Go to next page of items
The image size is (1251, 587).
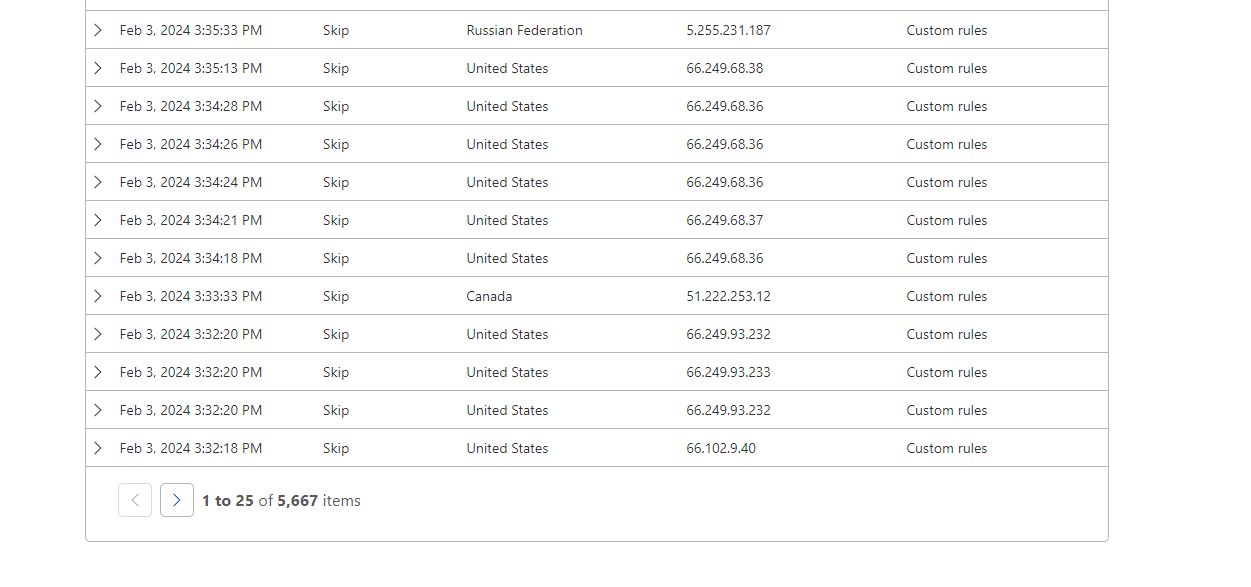coord(177,500)
